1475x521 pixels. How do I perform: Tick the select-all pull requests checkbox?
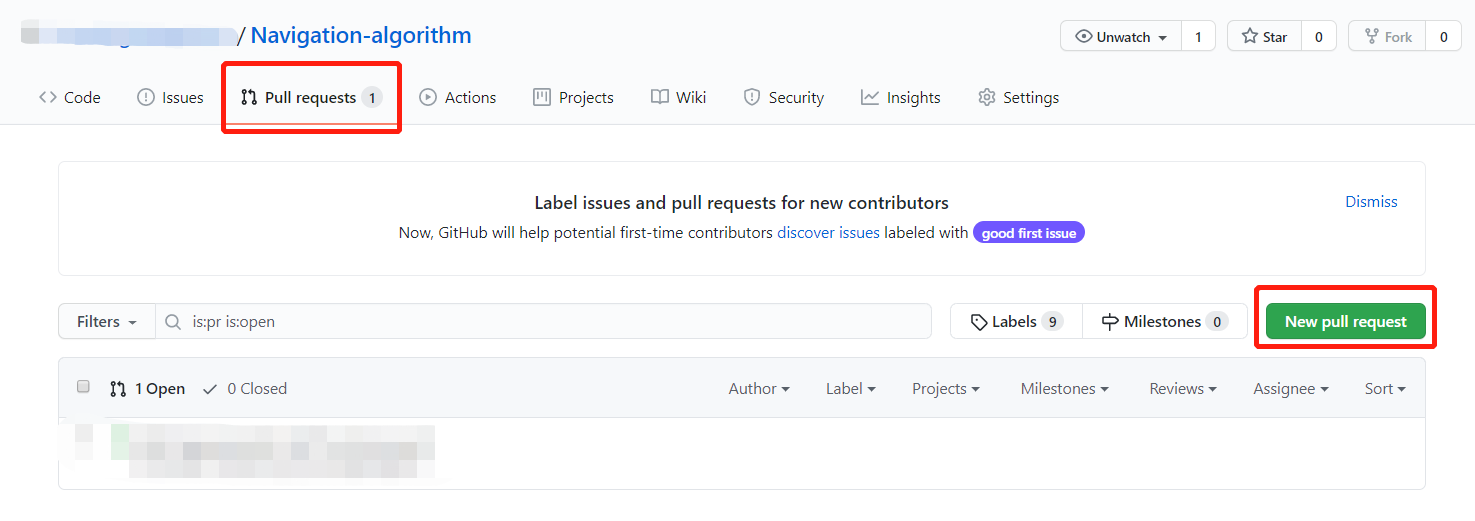click(x=84, y=387)
